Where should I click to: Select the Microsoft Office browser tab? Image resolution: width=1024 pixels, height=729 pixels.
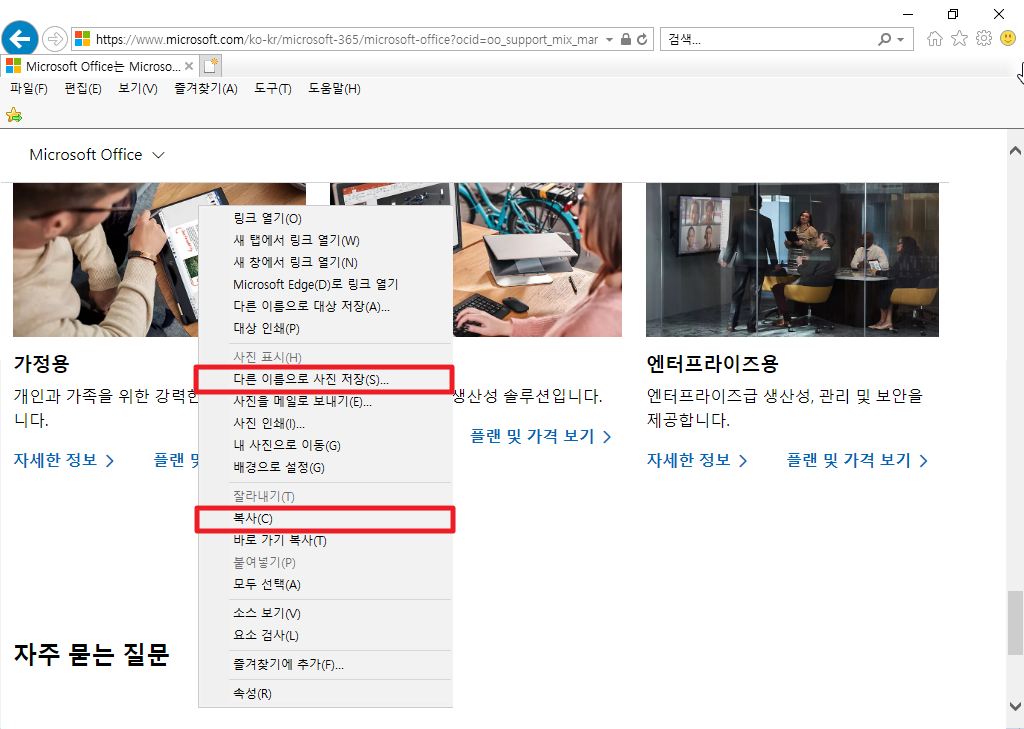tap(99, 66)
